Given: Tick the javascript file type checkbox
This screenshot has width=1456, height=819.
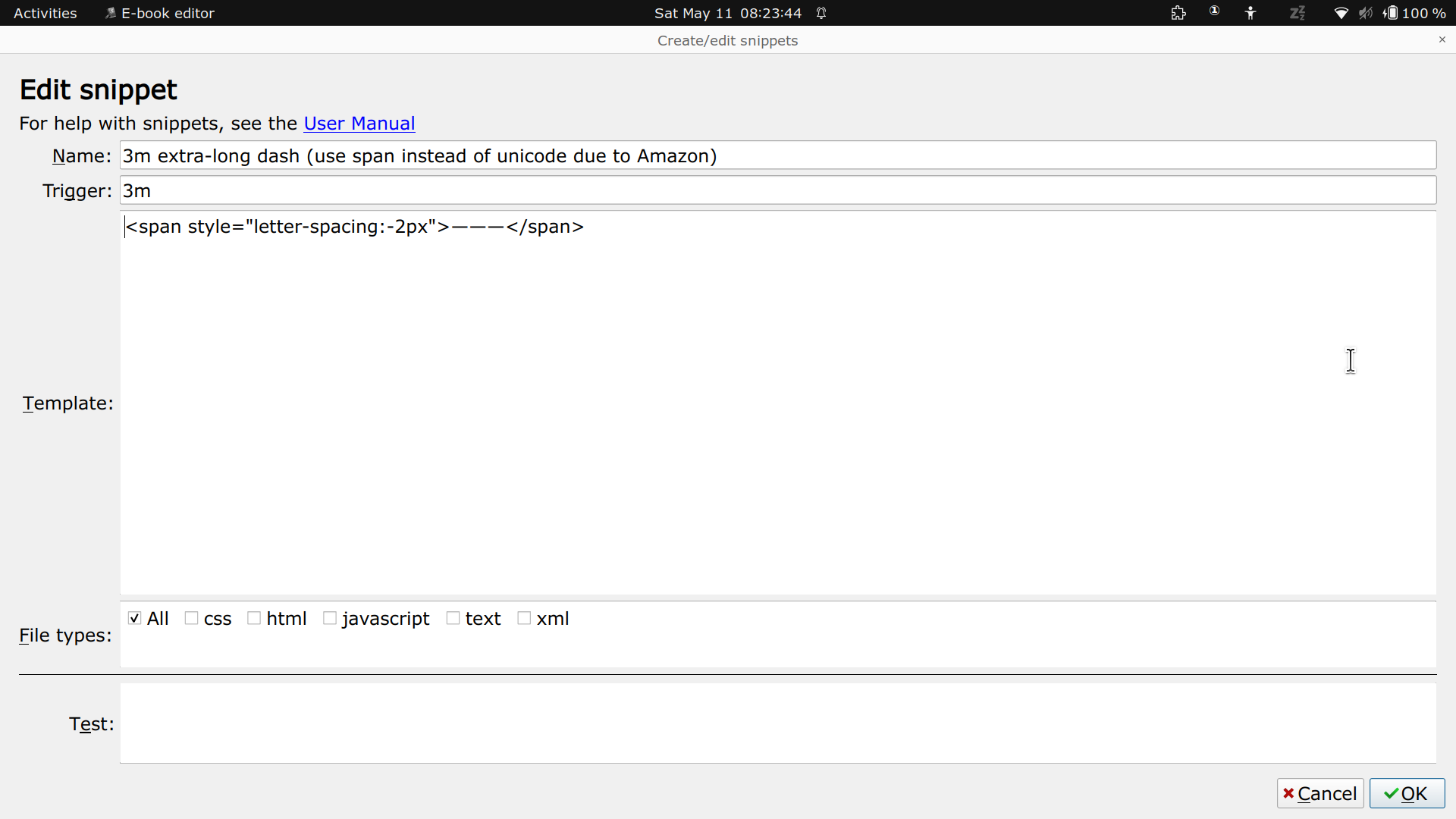Looking at the screenshot, I should click(330, 619).
